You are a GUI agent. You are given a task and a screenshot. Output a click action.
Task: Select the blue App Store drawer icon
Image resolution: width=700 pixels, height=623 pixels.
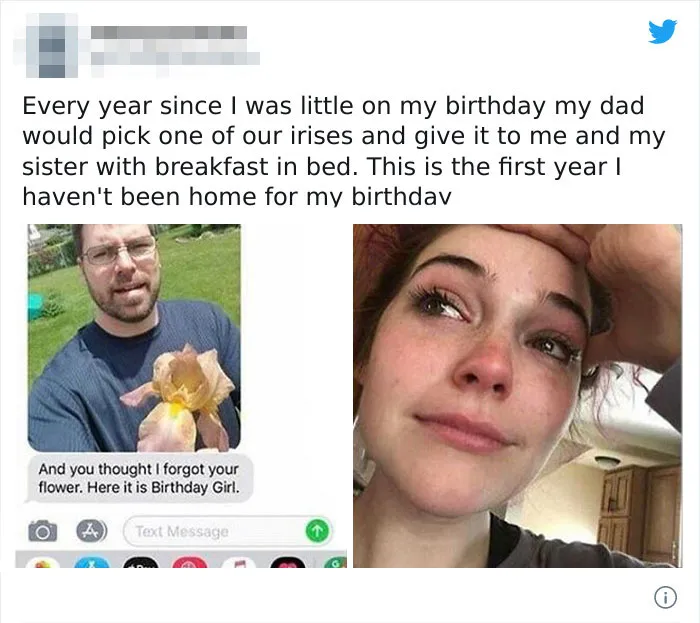(92, 562)
